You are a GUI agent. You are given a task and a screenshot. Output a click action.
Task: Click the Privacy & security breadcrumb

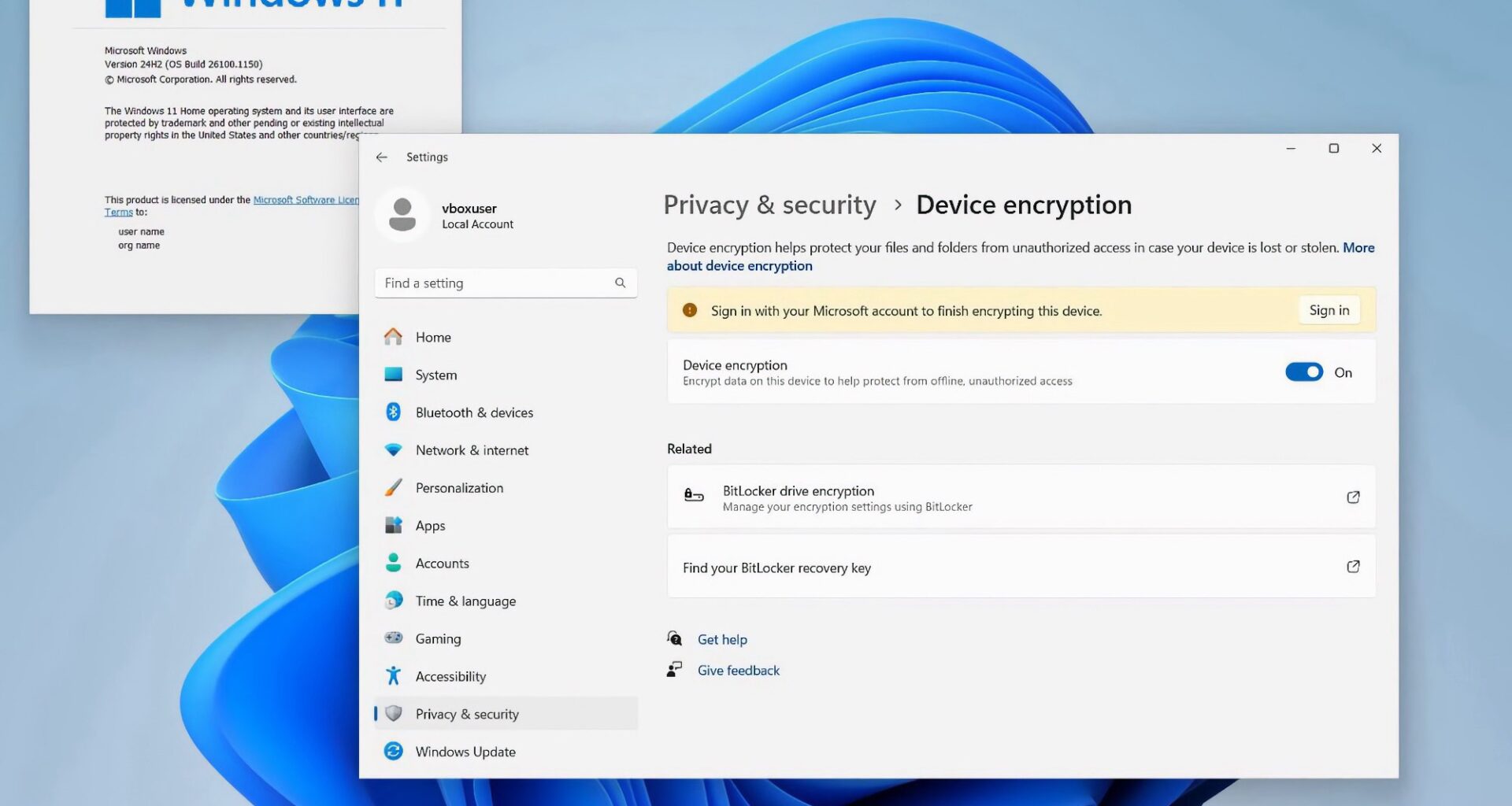(x=769, y=205)
